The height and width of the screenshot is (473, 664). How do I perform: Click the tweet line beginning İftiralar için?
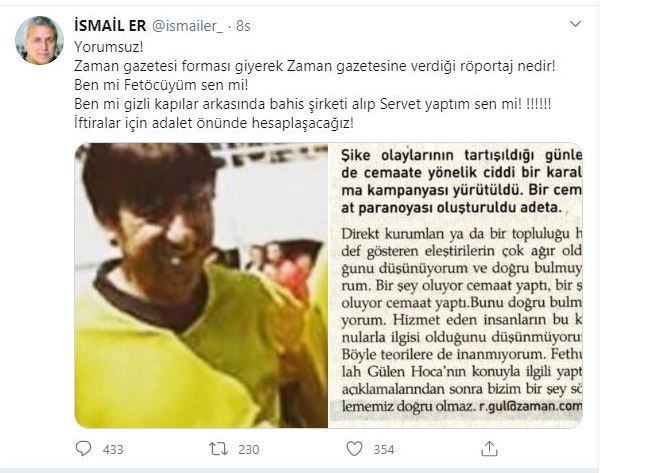coord(214,123)
